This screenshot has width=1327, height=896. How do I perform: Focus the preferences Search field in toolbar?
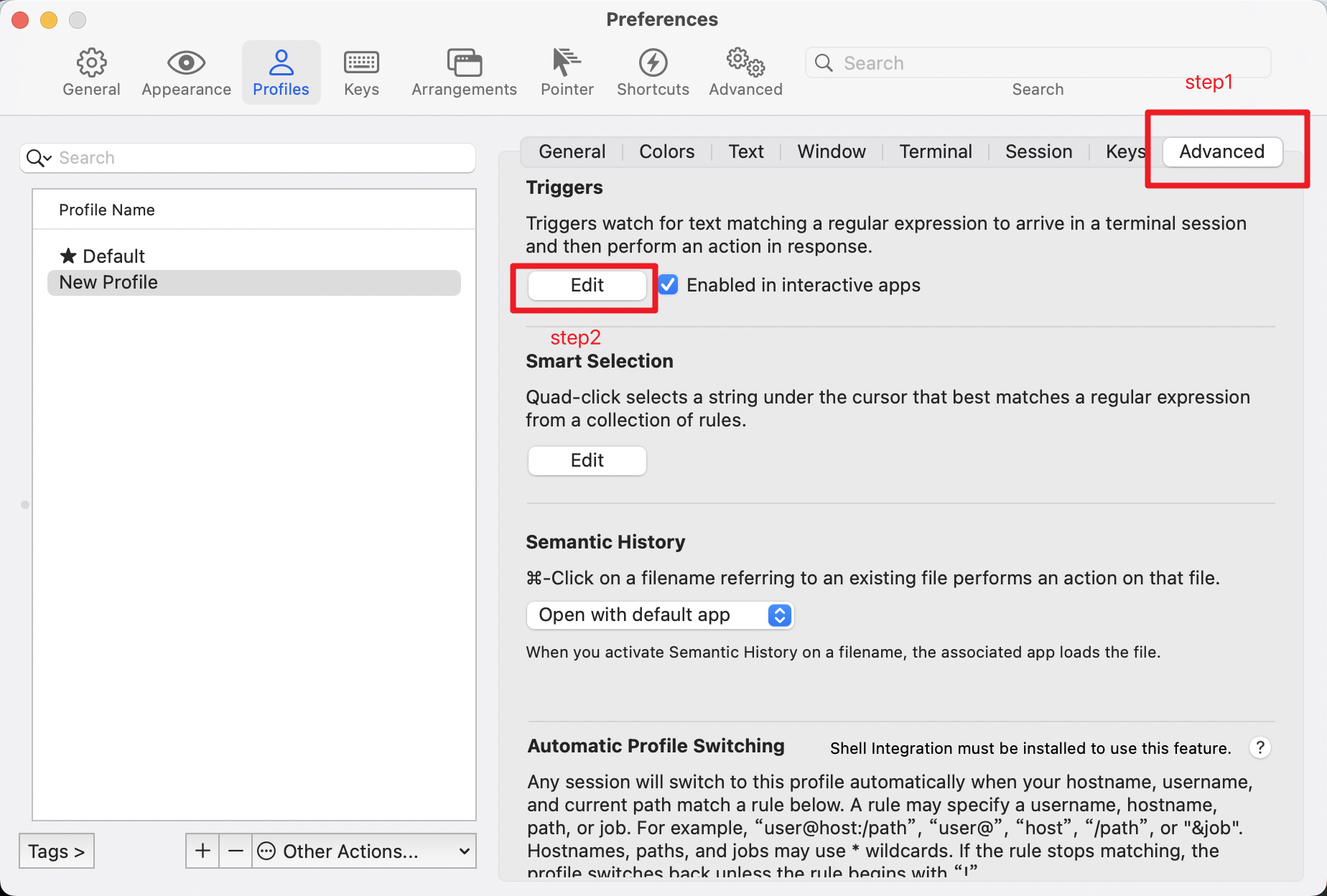[1038, 63]
